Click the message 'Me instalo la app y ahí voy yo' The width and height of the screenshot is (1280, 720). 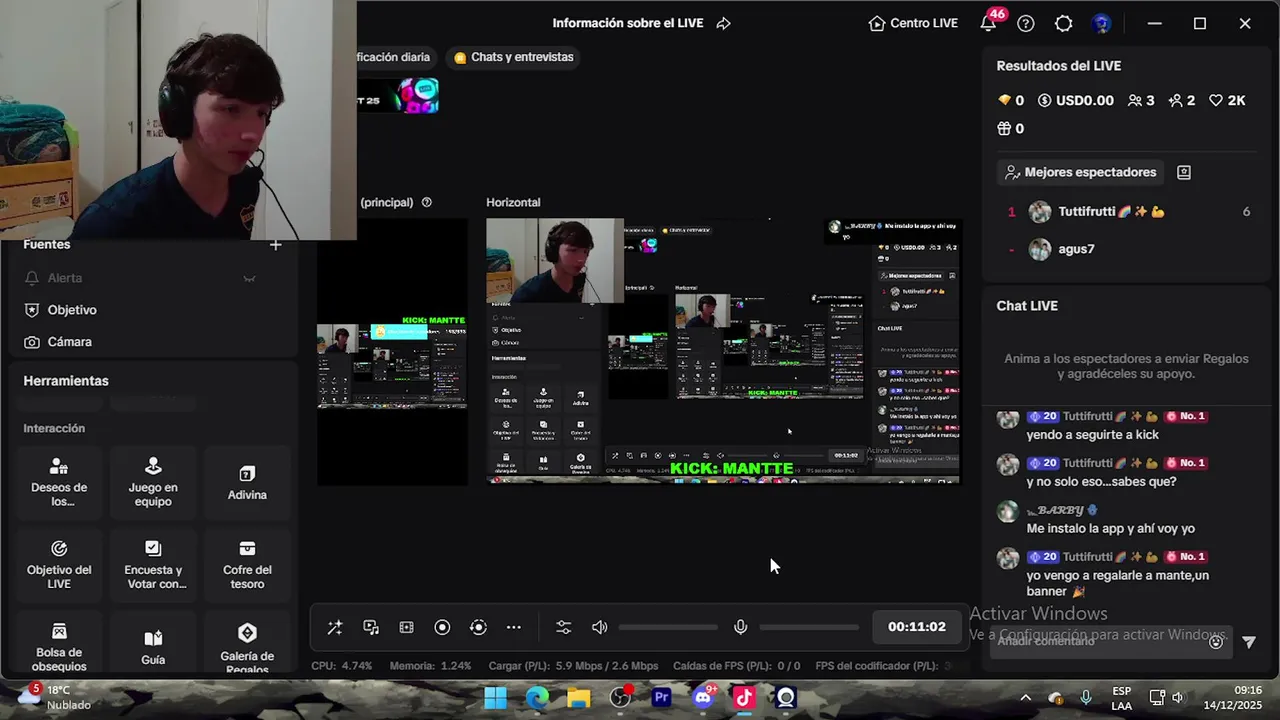(x=1110, y=528)
